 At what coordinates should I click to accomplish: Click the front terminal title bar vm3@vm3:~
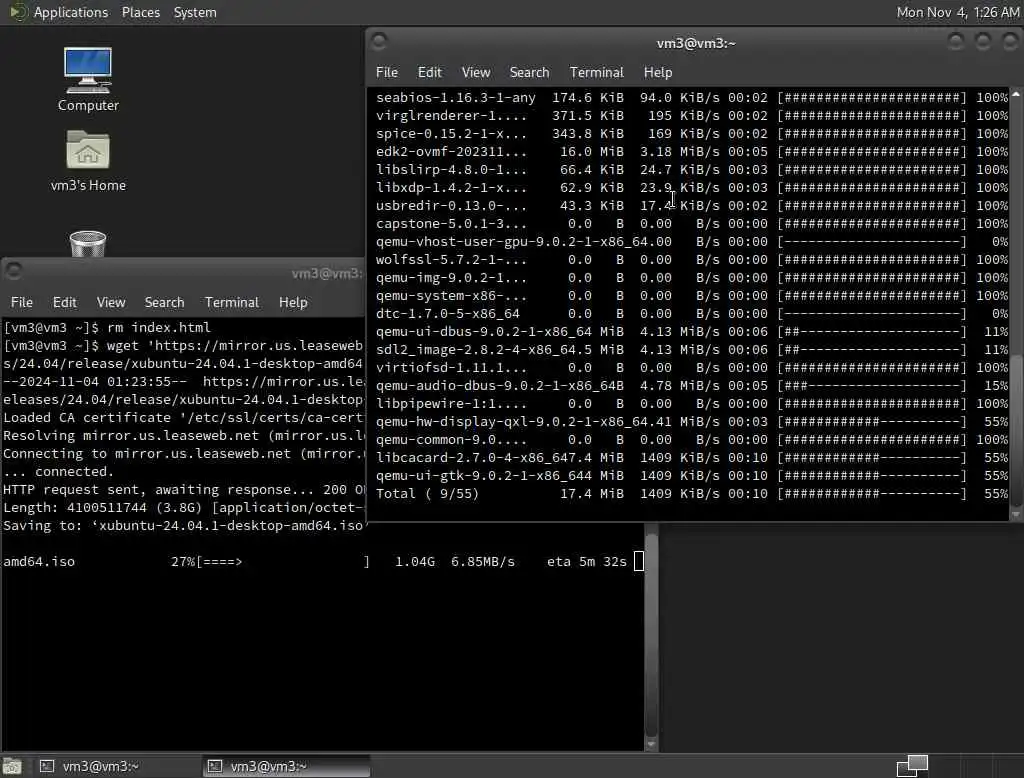(x=696, y=43)
